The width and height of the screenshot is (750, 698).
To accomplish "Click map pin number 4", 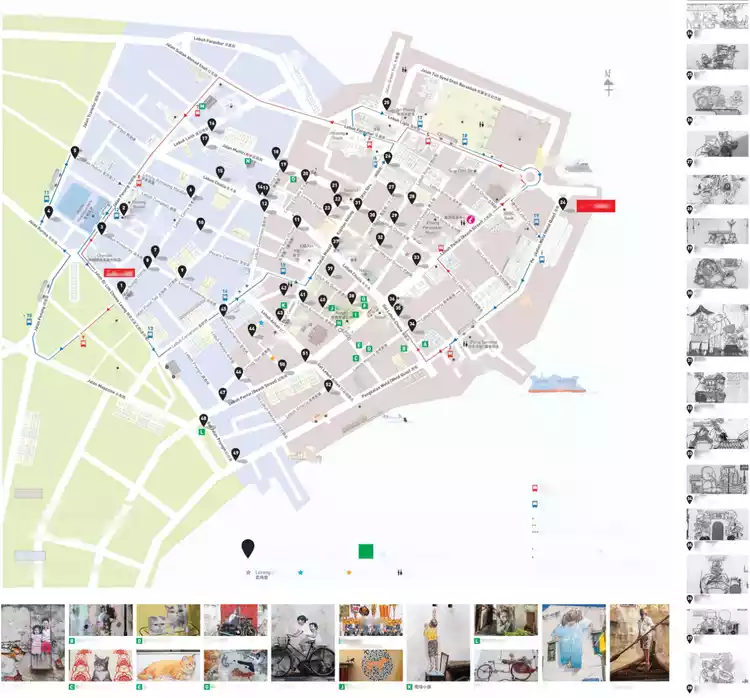I will click(x=49, y=211).
